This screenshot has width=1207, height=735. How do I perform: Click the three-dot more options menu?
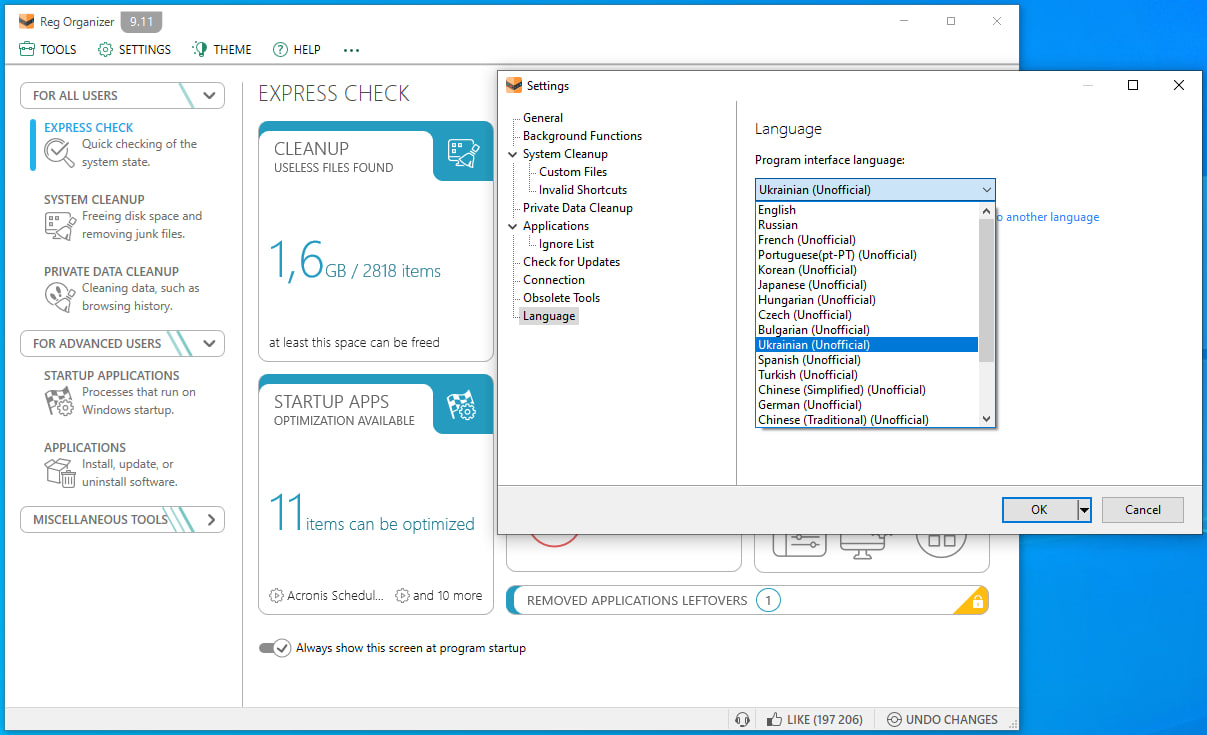[x=351, y=50]
